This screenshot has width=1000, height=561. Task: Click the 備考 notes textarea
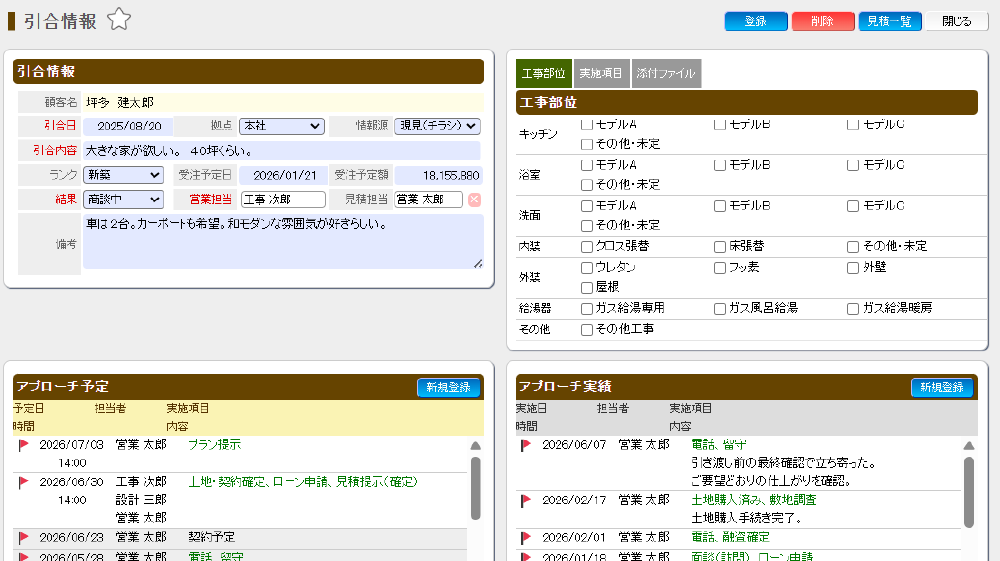tap(283, 242)
